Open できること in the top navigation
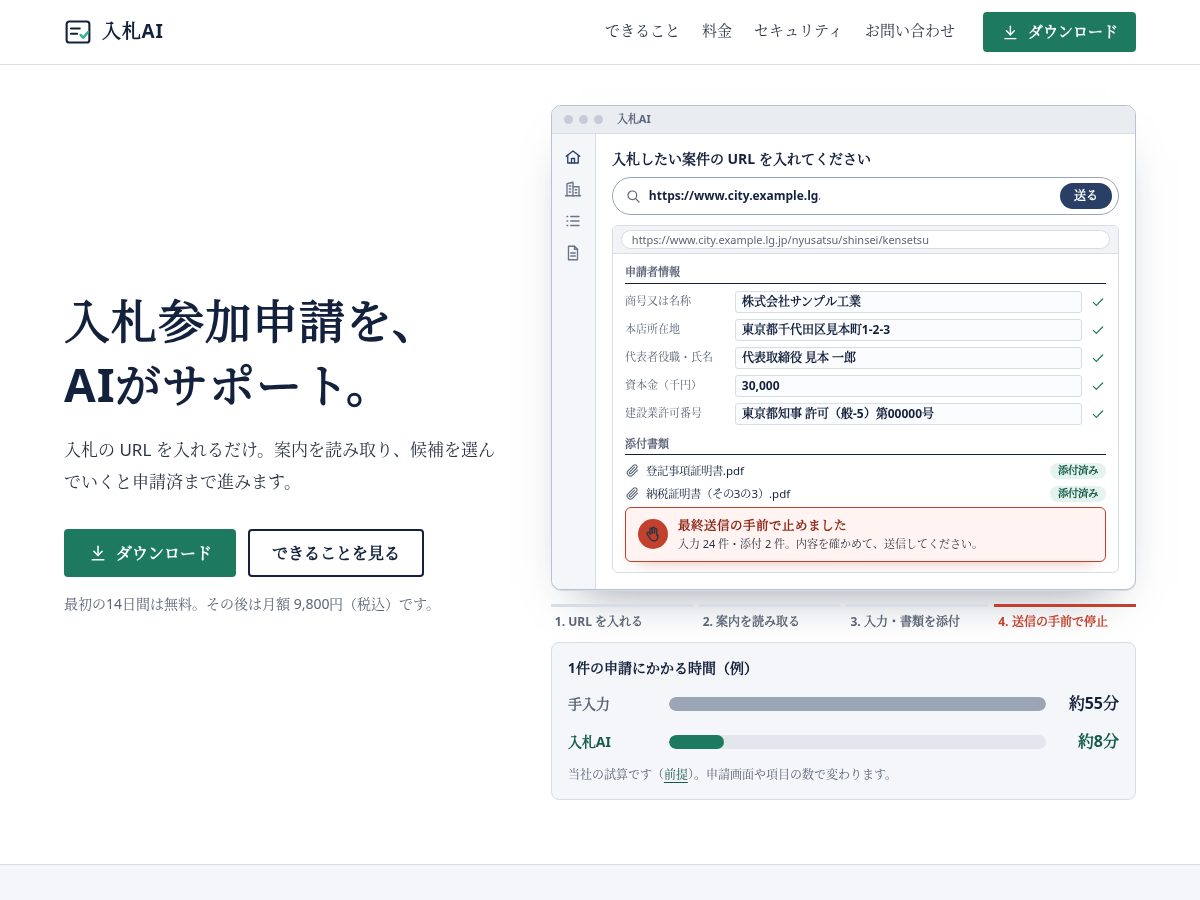Screen dimensions: 1200x900 (x=642, y=32)
